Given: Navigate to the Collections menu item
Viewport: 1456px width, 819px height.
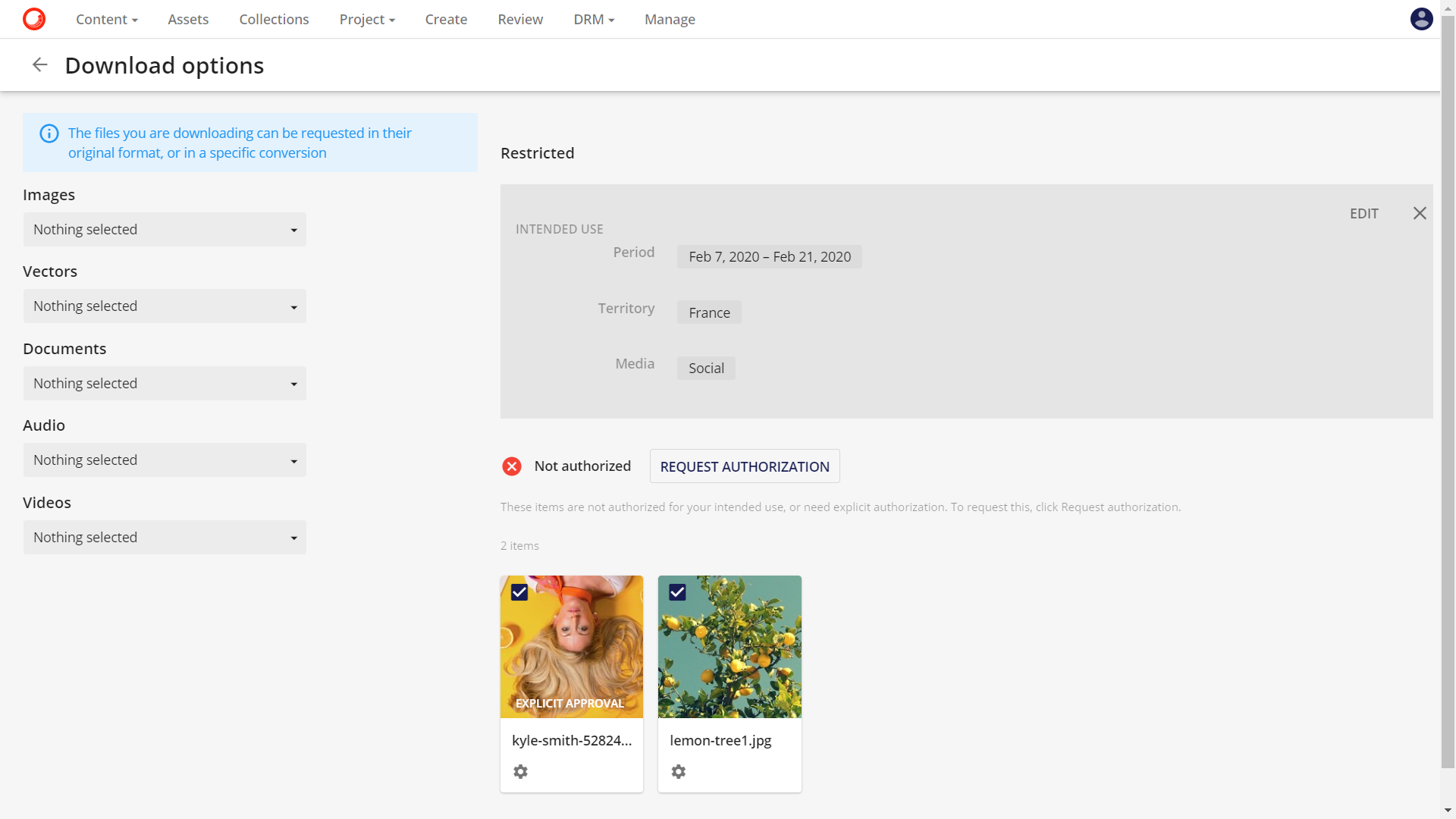Looking at the screenshot, I should point(274,19).
